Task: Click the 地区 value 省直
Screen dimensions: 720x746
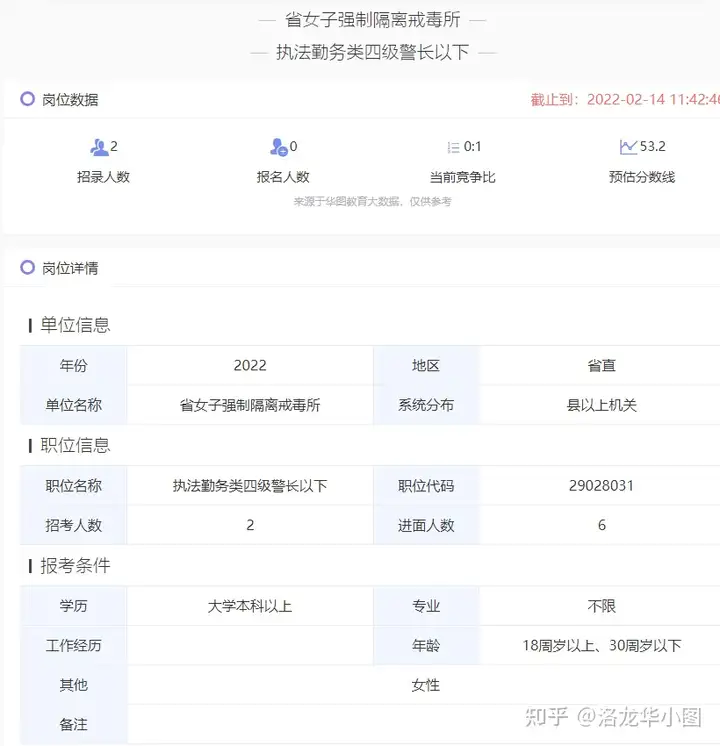Action: [x=602, y=365]
